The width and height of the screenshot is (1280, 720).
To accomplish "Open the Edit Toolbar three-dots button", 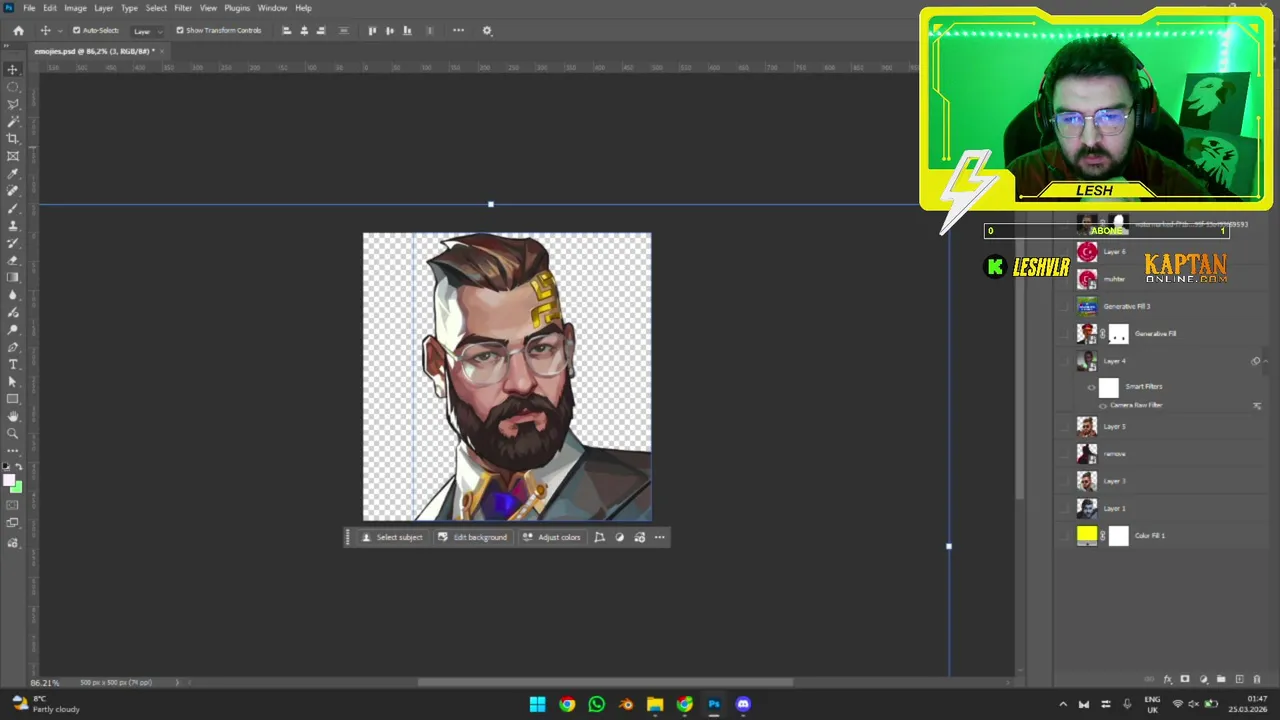I will 13,451.
